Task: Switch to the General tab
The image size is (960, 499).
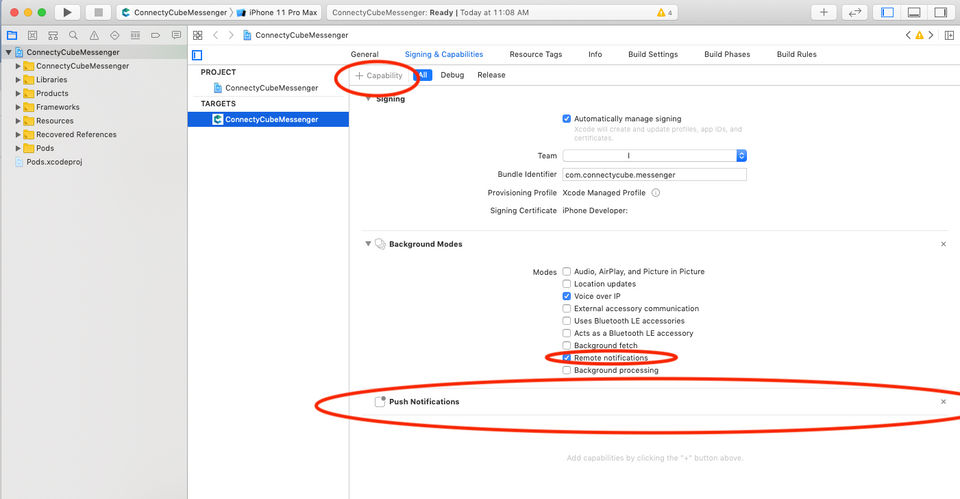Action: 364,54
